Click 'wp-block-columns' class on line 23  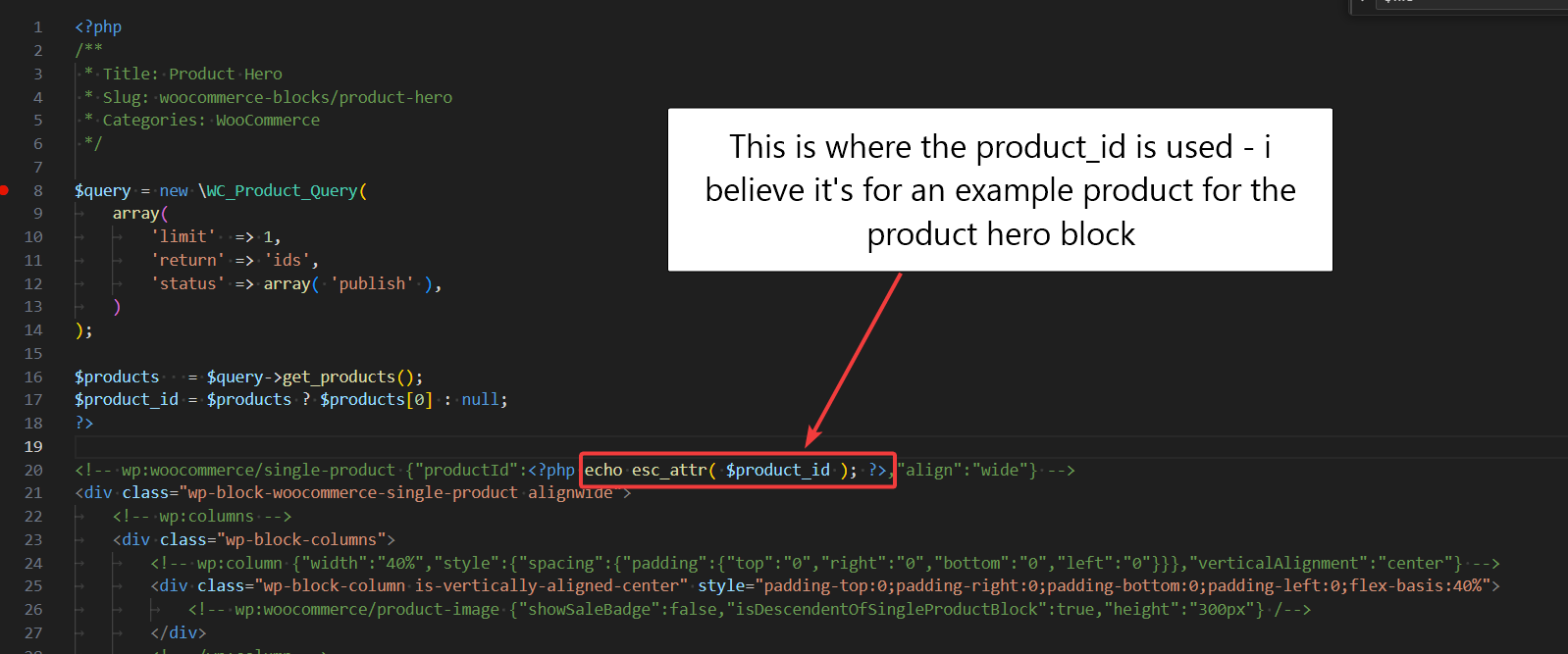(301, 540)
